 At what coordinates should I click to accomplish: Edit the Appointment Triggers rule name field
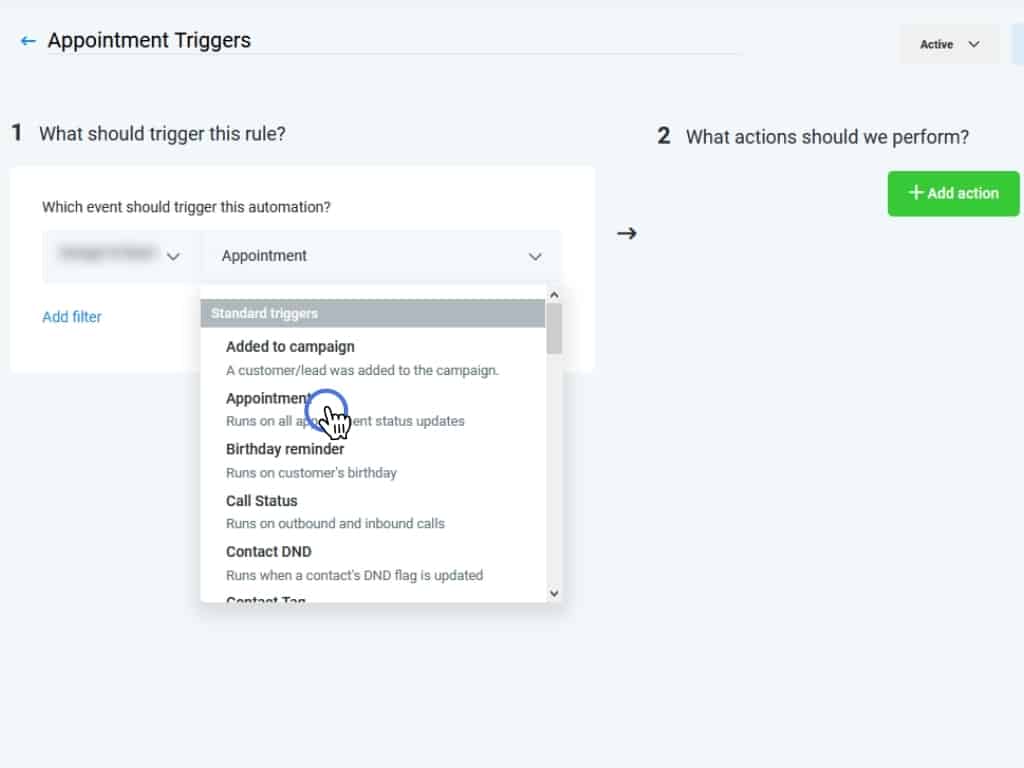point(390,41)
